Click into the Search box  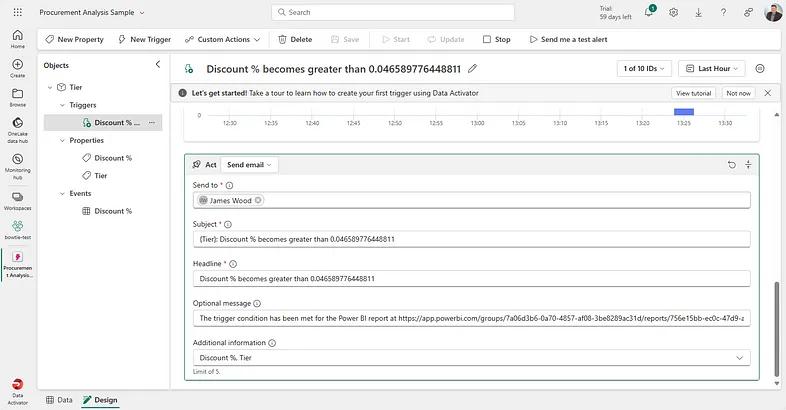pyautogui.click(x=392, y=13)
